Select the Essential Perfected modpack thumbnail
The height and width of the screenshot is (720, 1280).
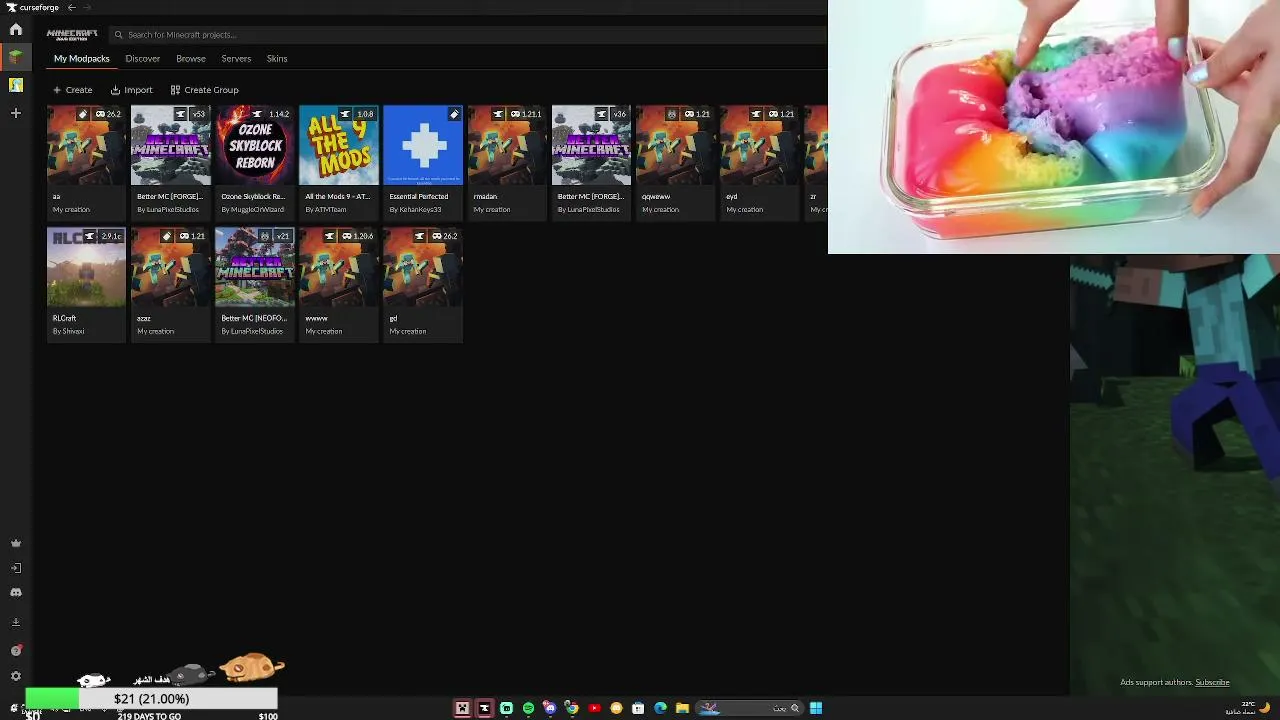click(423, 145)
